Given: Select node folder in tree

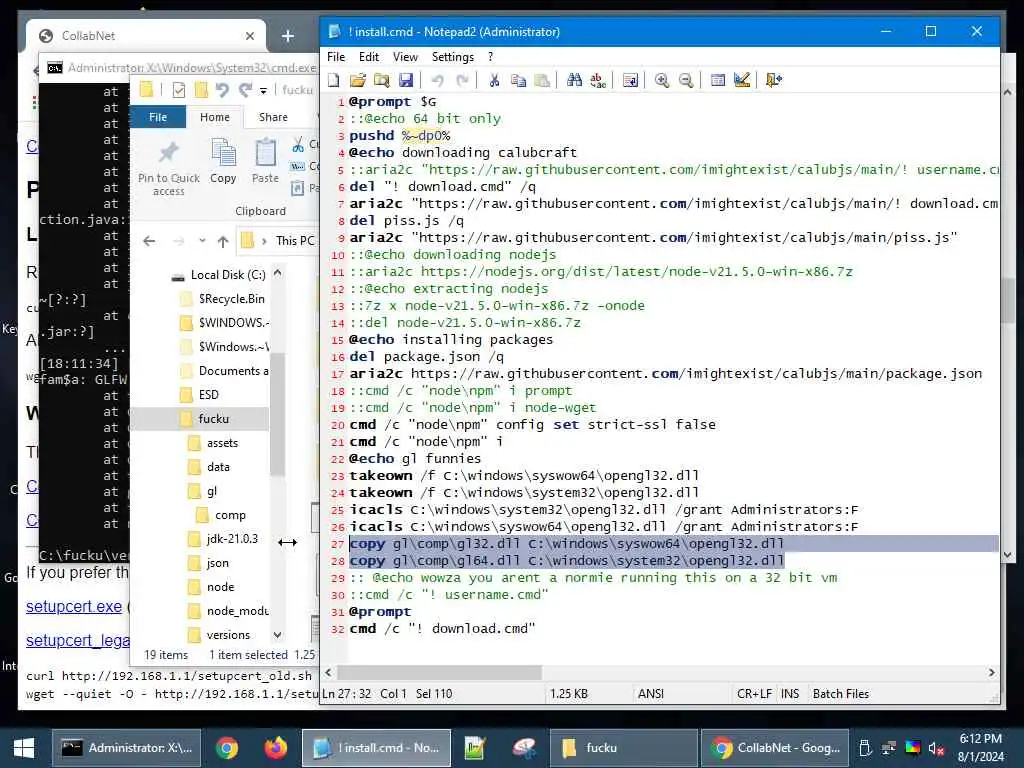Looking at the screenshot, I should pos(211,587).
